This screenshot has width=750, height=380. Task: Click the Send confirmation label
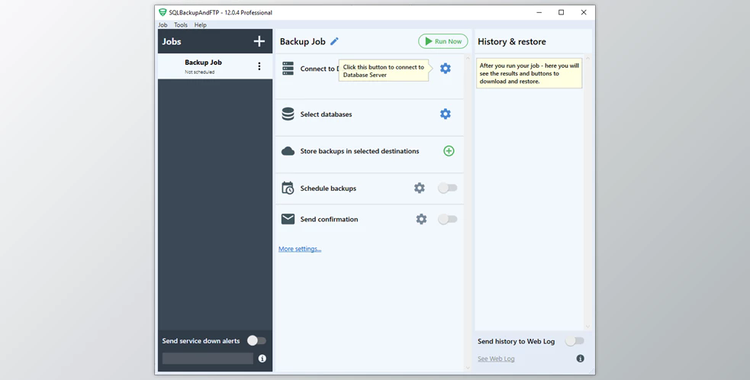click(x=329, y=219)
